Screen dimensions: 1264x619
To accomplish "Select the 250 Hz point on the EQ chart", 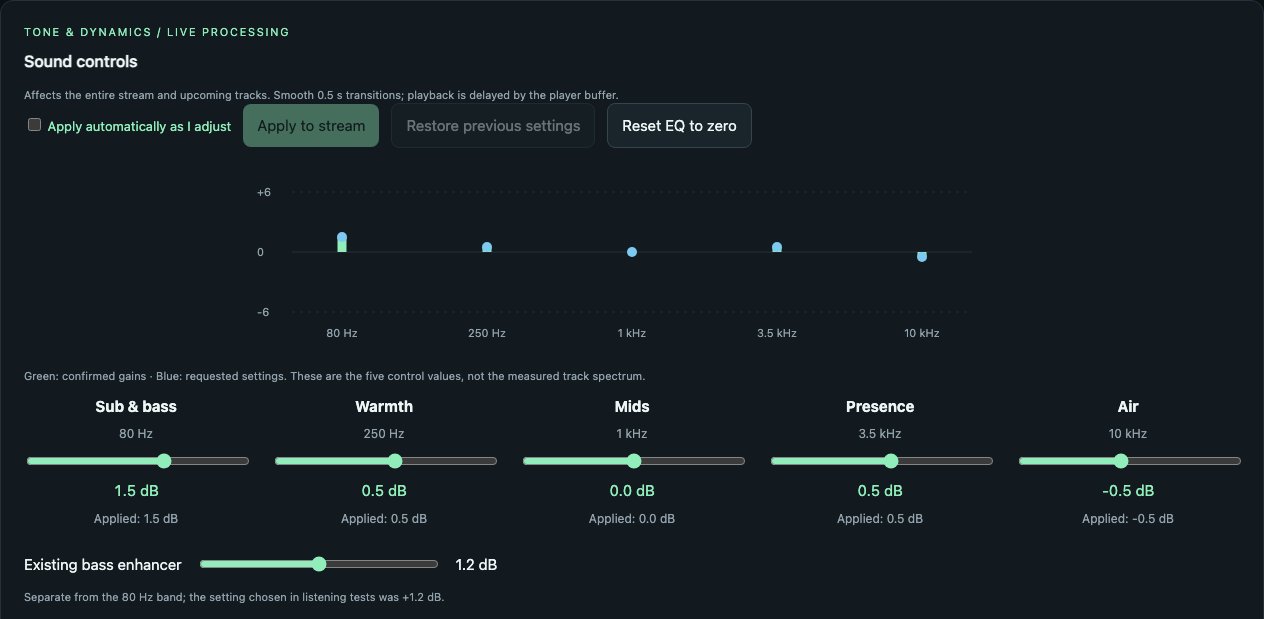I will (487, 247).
